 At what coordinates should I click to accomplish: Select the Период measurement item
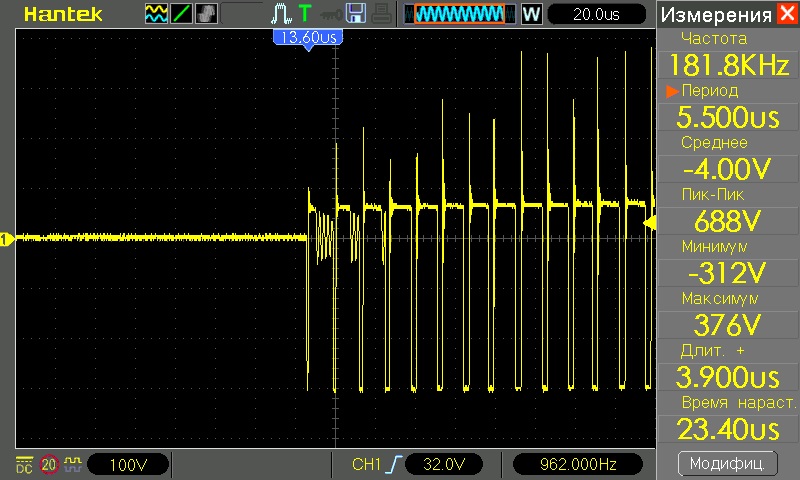coord(710,90)
